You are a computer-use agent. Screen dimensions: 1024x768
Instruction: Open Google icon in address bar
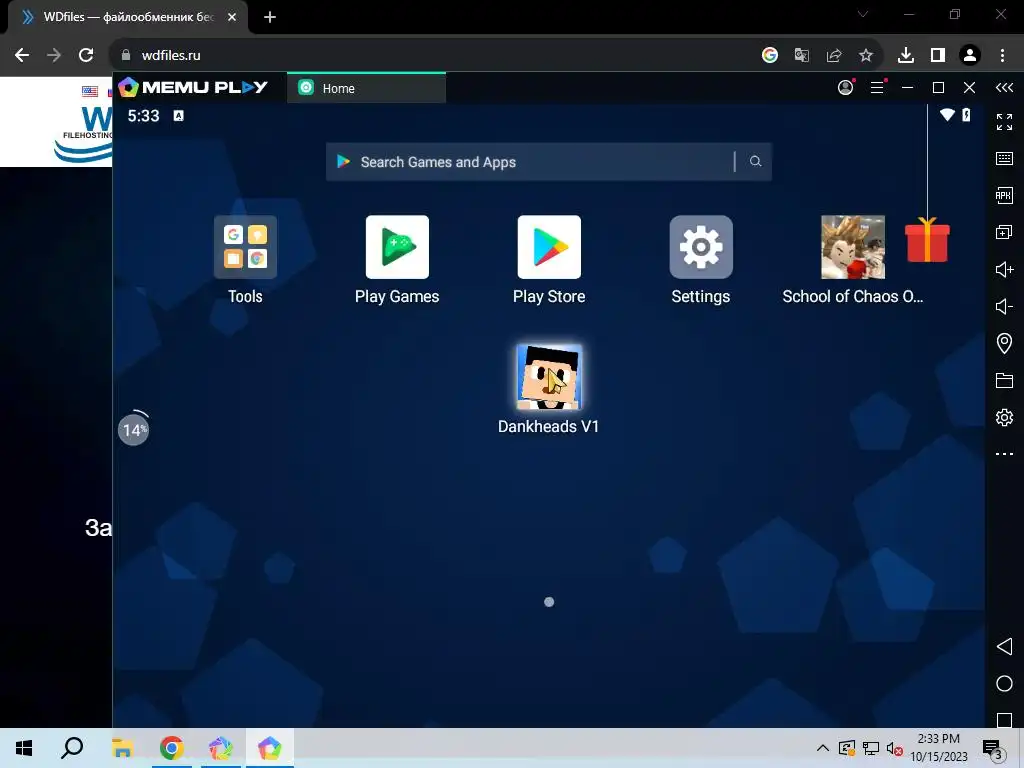pos(770,55)
